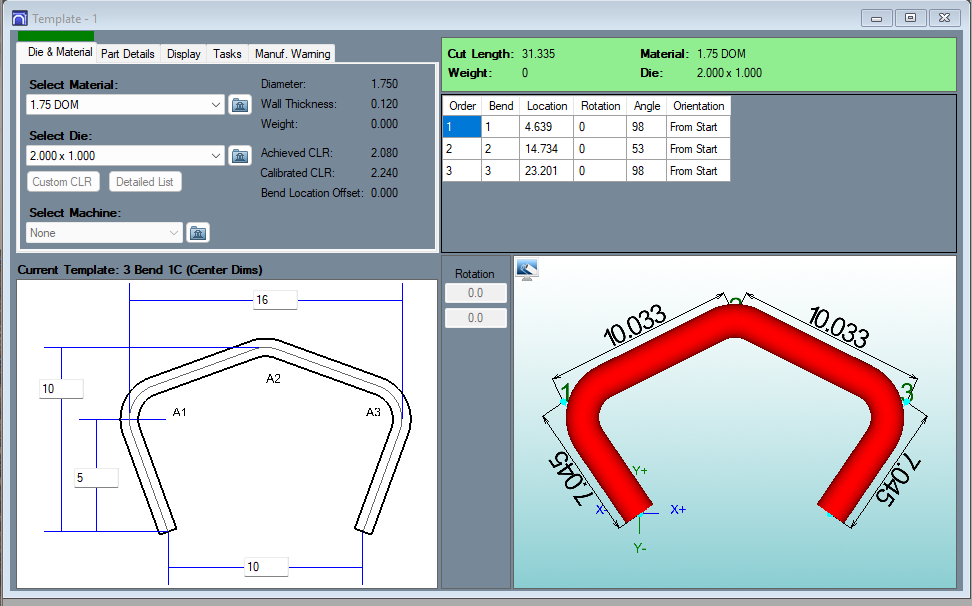Click Order cell 3 in bend table
Screen dimensions: 972x606
[x=462, y=170]
